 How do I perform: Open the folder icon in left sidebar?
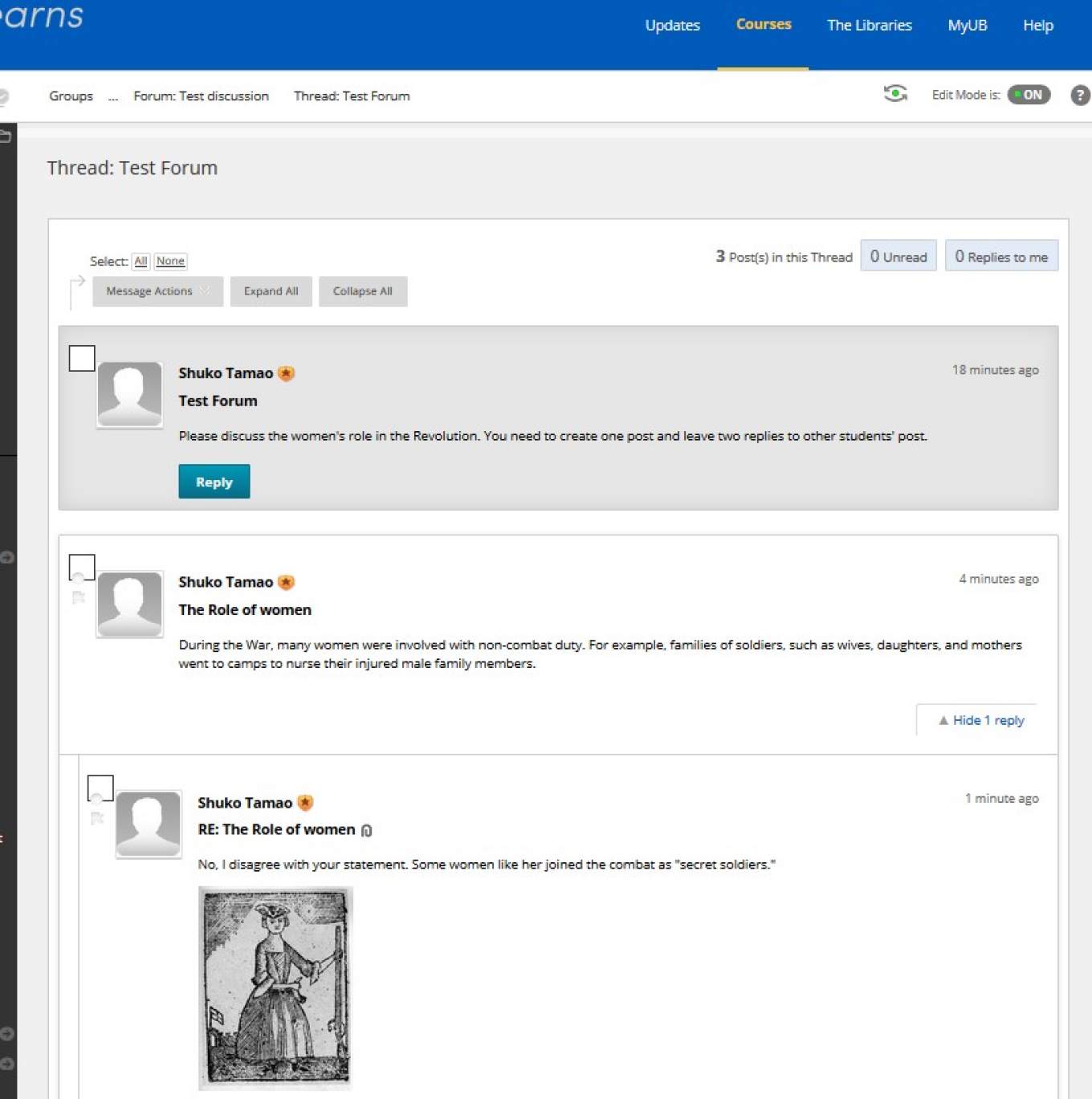coord(5,136)
